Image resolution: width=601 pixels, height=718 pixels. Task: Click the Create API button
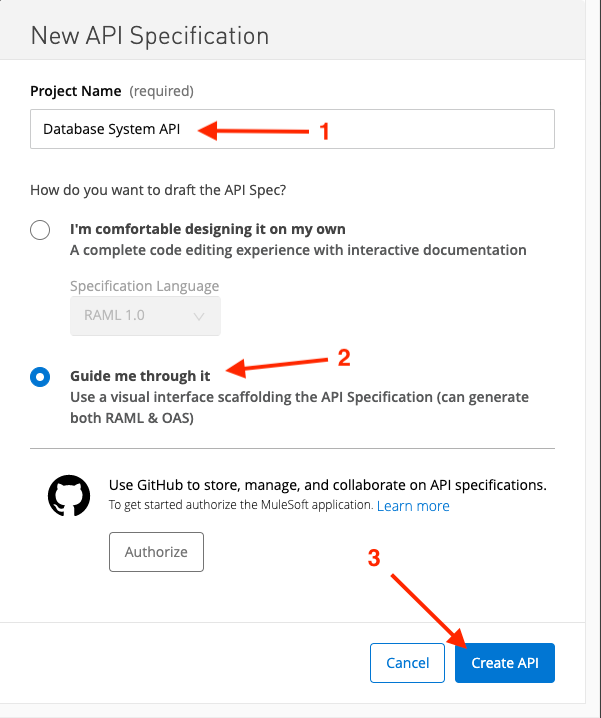[504, 662]
